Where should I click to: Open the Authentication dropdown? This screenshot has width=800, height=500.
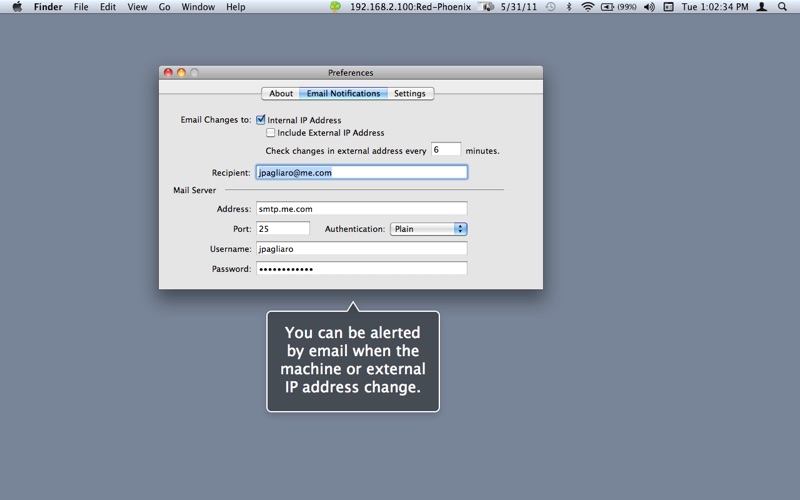point(429,229)
